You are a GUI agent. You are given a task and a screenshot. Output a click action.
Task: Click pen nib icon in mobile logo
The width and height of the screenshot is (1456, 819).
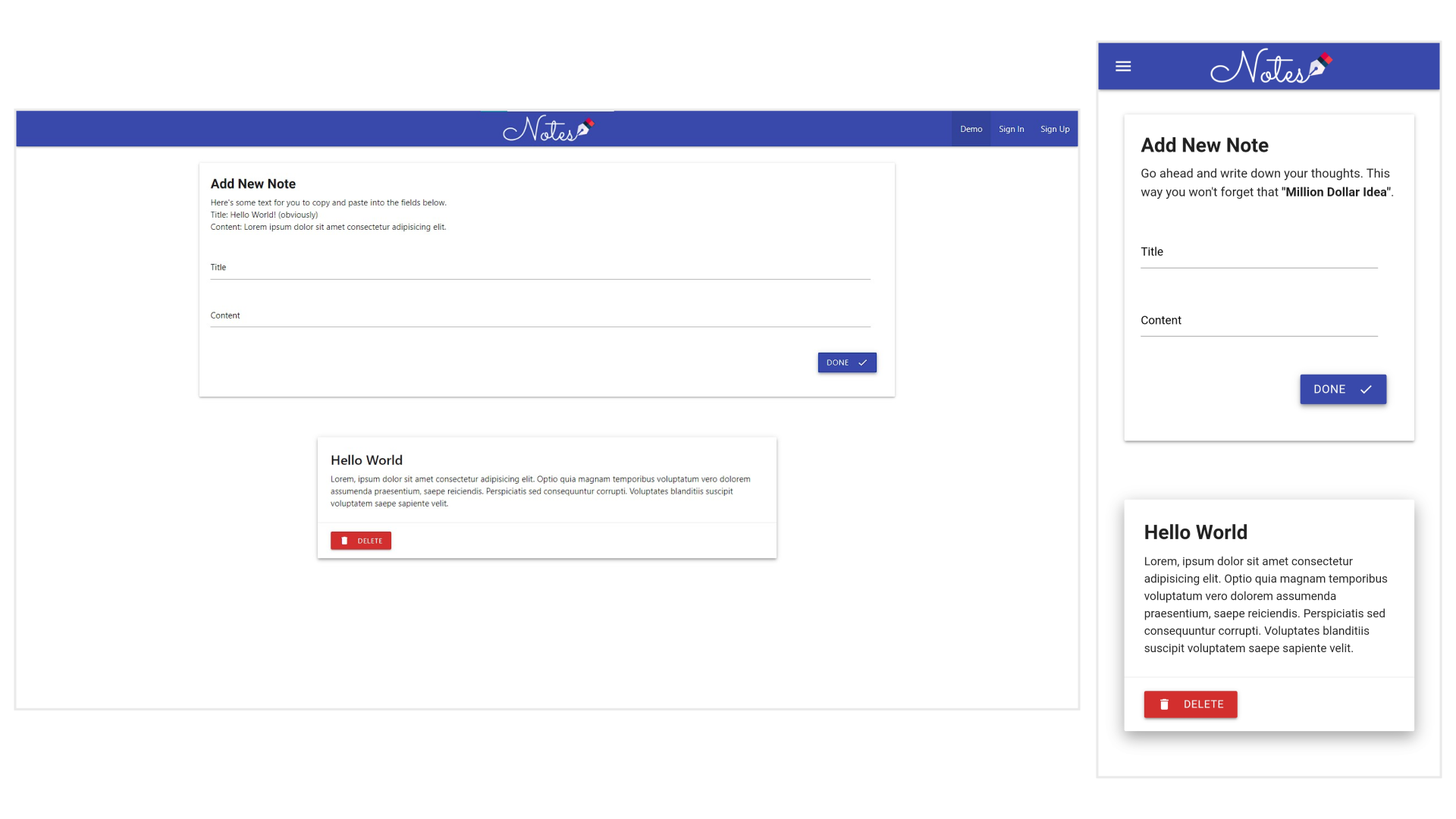point(1320,65)
